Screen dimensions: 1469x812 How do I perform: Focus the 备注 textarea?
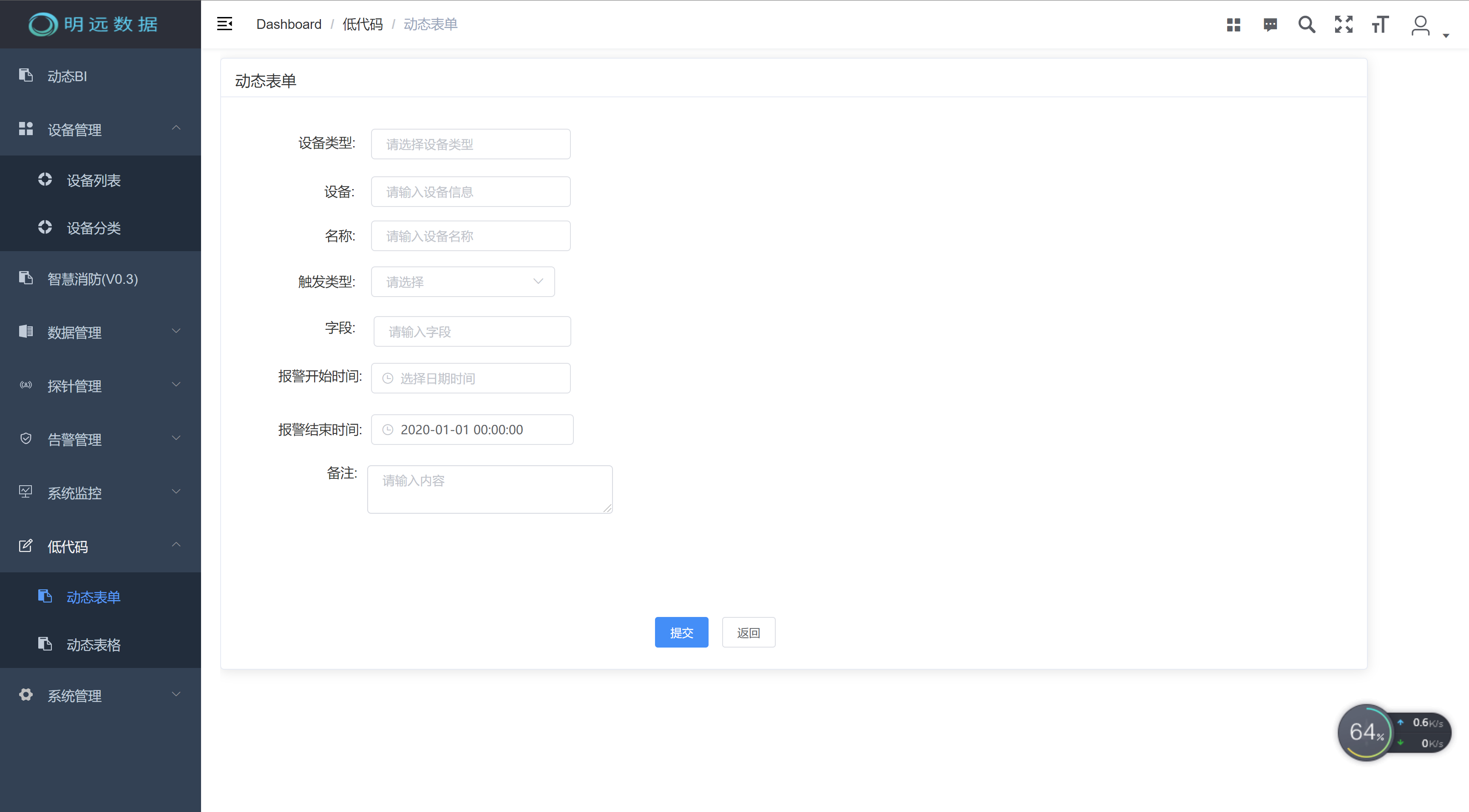pos(490,489)
